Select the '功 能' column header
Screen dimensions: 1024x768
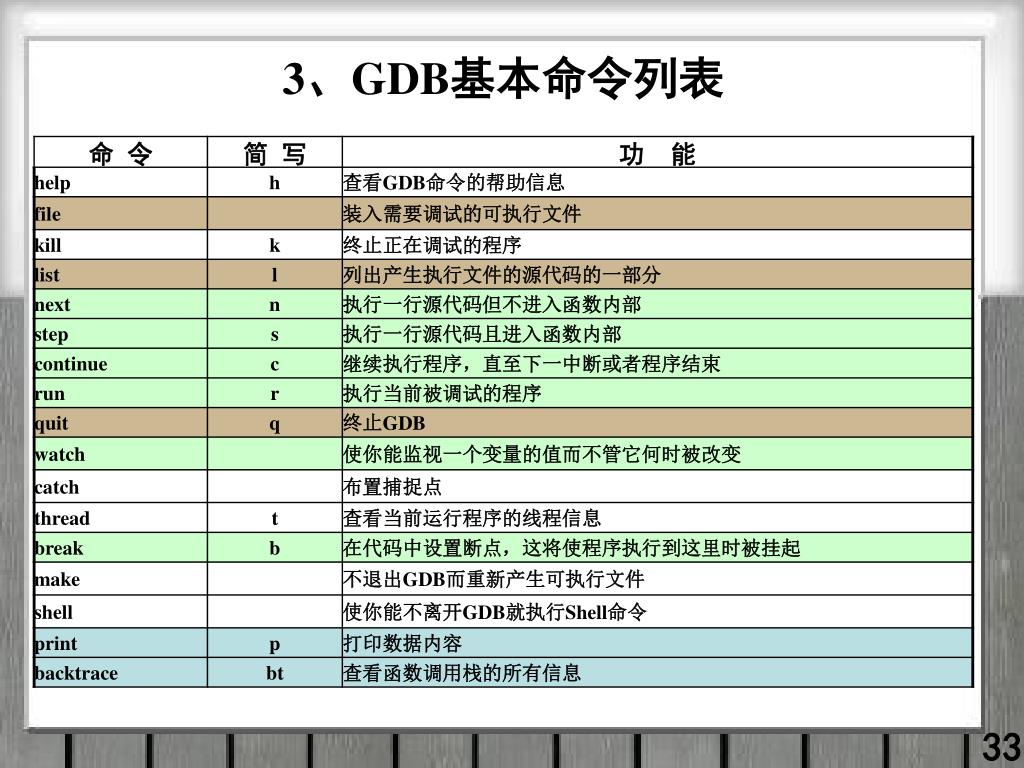click(x=657, y=154)
